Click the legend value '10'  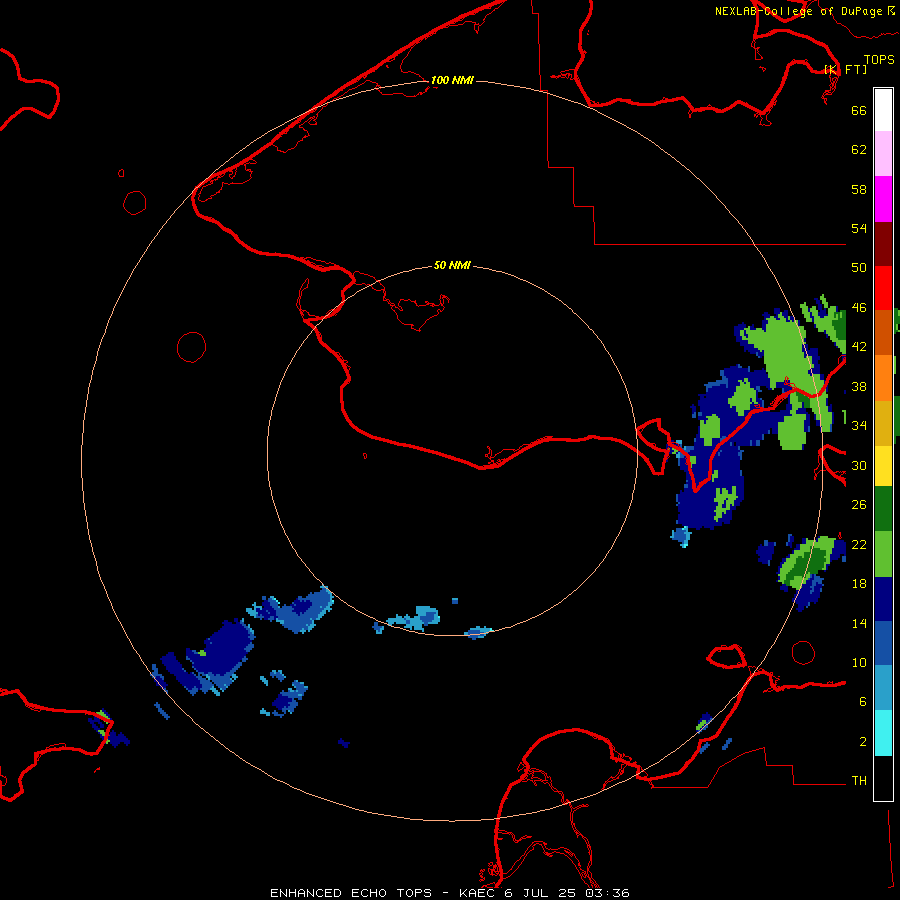tap(859, 663)
